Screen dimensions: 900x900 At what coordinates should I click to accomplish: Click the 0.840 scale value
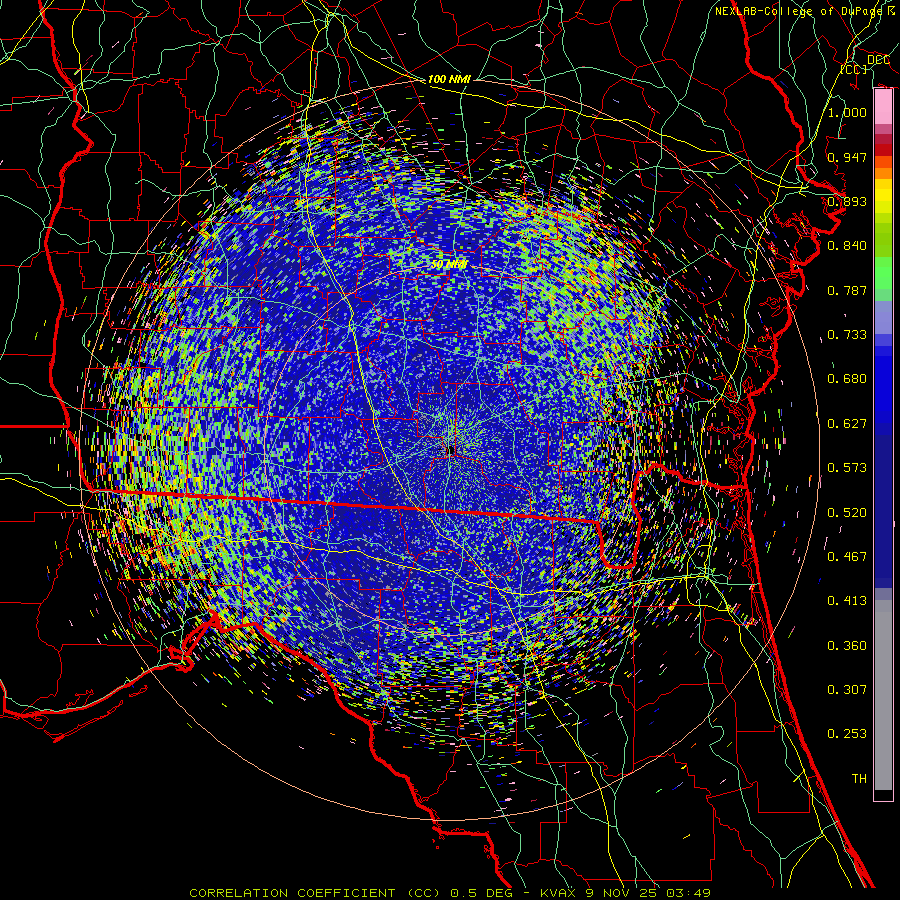(x=847, y=246)
